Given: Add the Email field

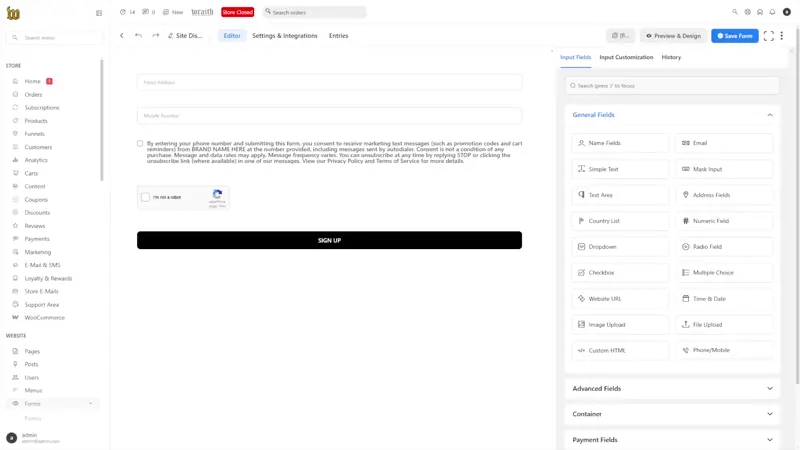Looking at the screenshot, I should [723, 143].
